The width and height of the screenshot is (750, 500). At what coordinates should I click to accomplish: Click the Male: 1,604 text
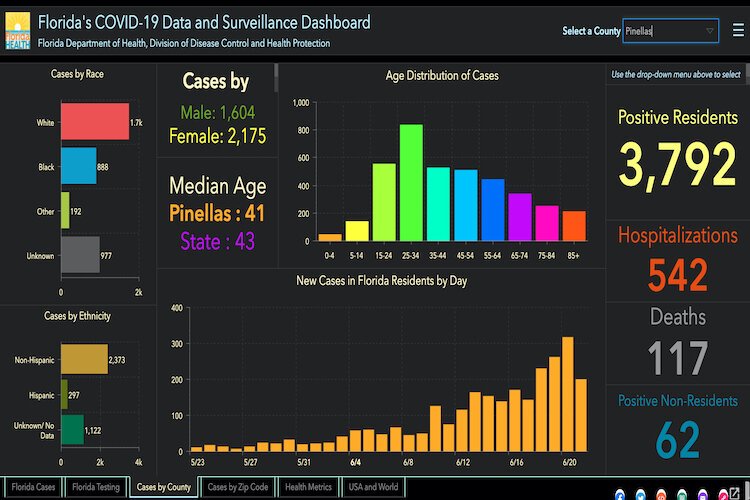coord(218,112)
